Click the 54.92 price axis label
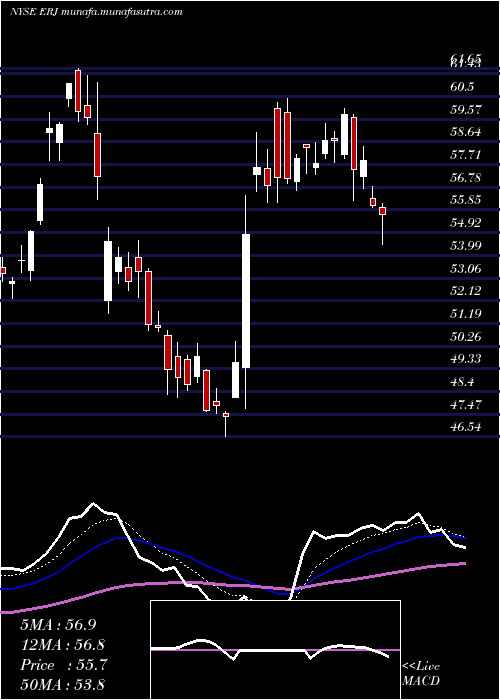500x700 pixels. click(466, 222)
